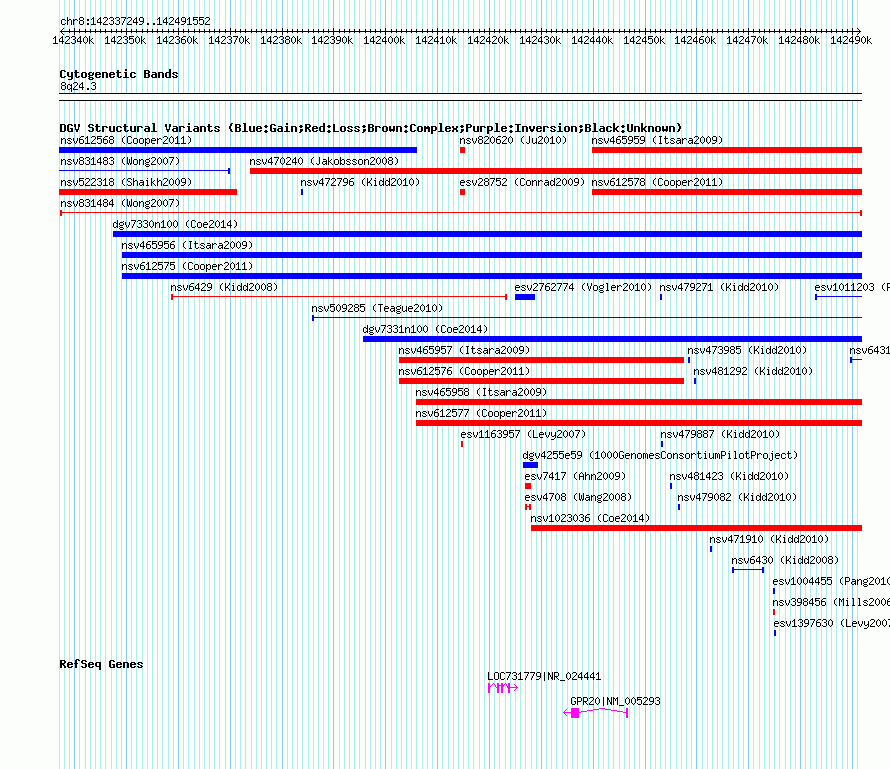Screen dimensions: 890x769
Task: Click the 8q24.3 cytogenetic band label
Action: pyautogui.click(x=78, y=86)
